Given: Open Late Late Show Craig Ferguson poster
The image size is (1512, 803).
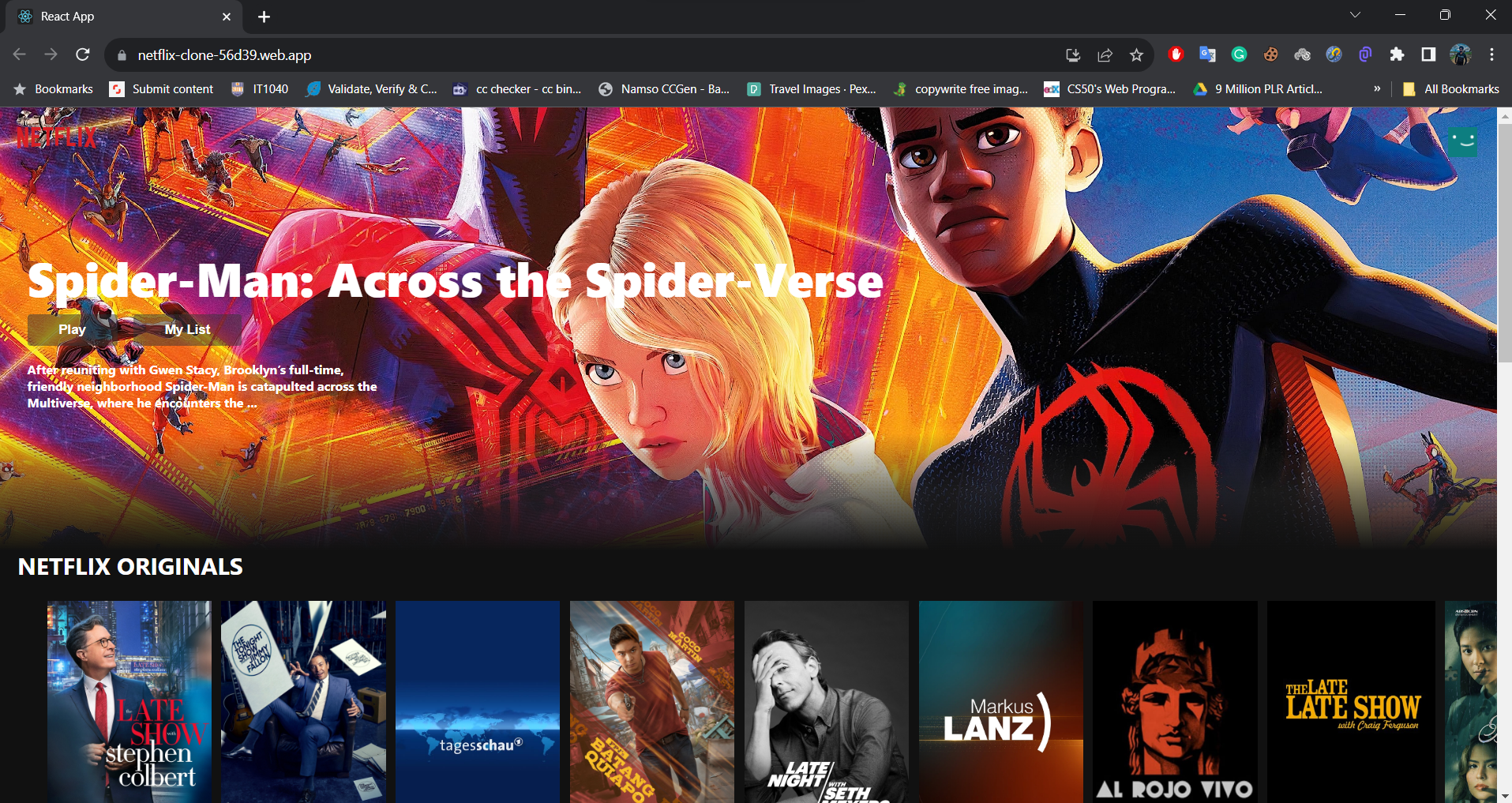Looking at the screenshot, I should [x=1351, y=702].
